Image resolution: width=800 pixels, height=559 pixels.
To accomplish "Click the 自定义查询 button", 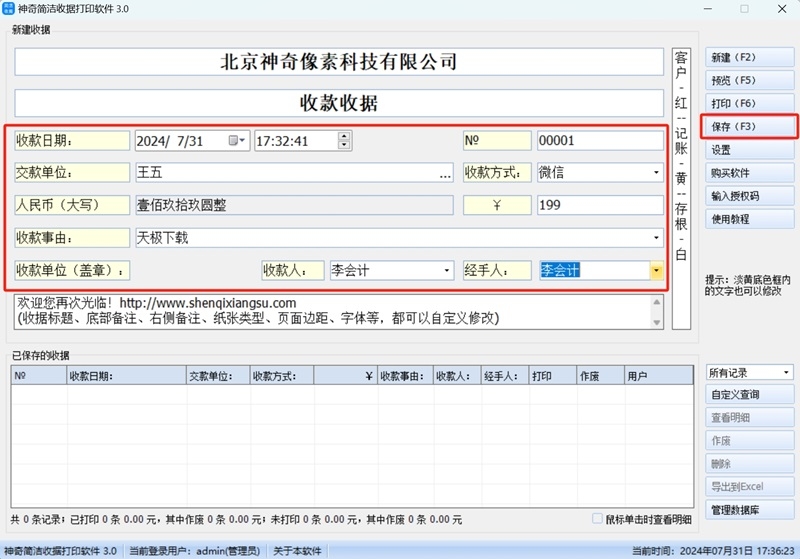I will tap(749, 394).
